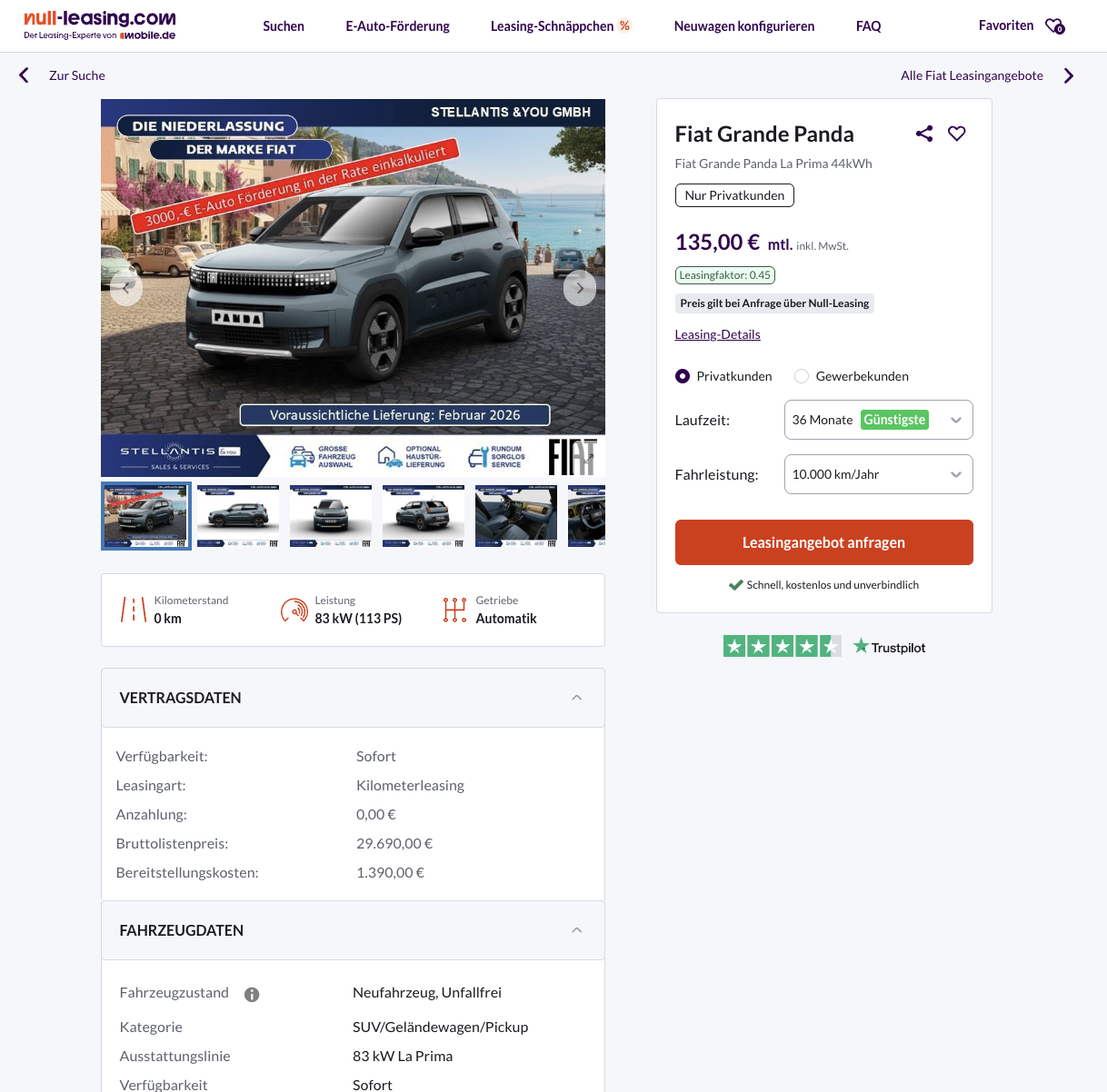Open the Fahrleistung dropdown

[878, 474]
